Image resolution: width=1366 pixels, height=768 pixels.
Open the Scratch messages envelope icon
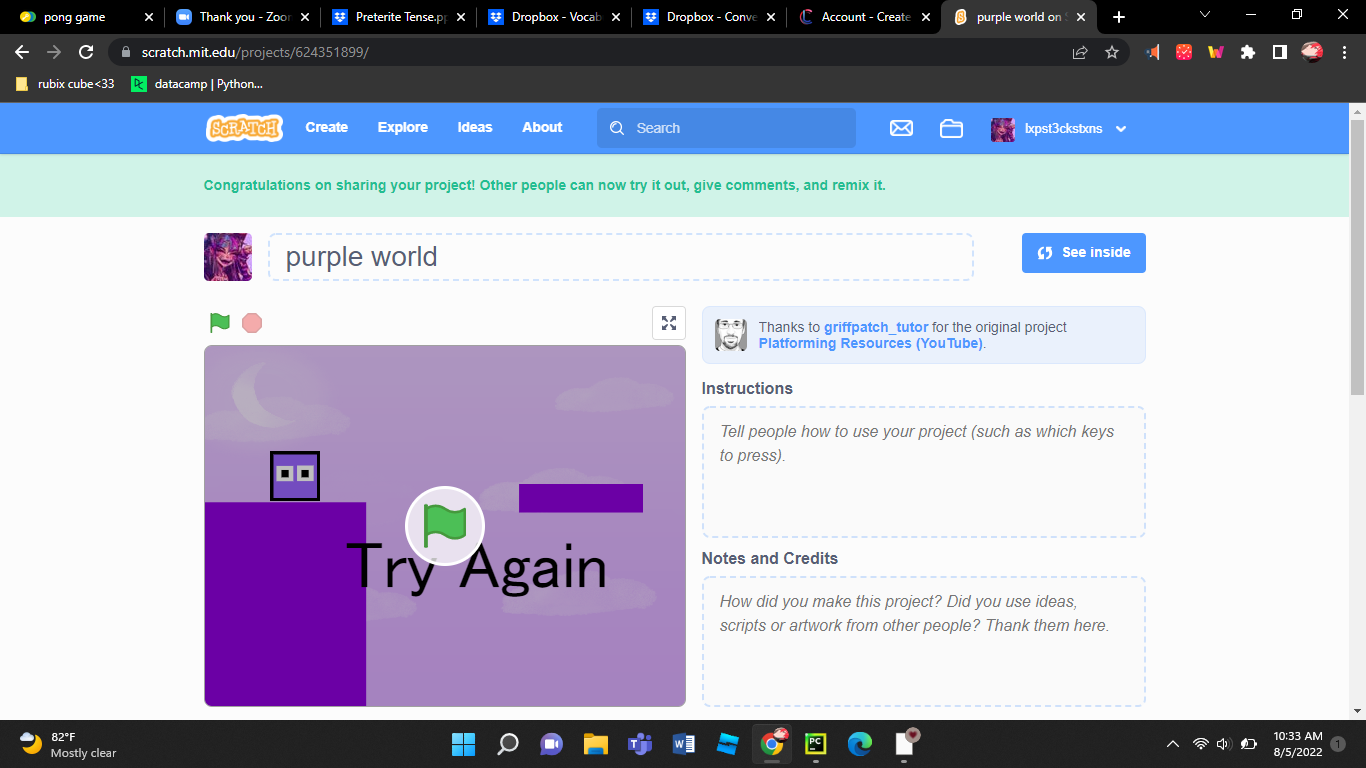[901, 128]
